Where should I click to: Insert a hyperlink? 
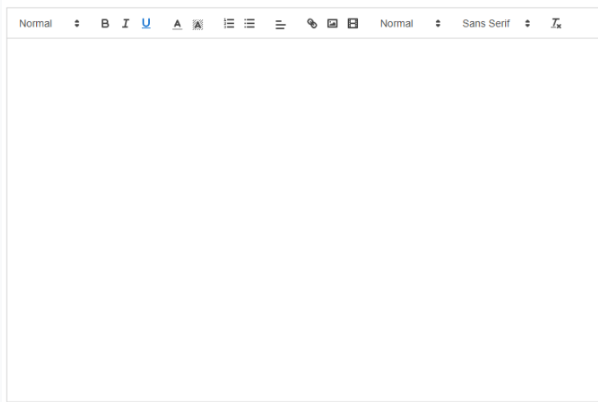click(x=312, y=24)
